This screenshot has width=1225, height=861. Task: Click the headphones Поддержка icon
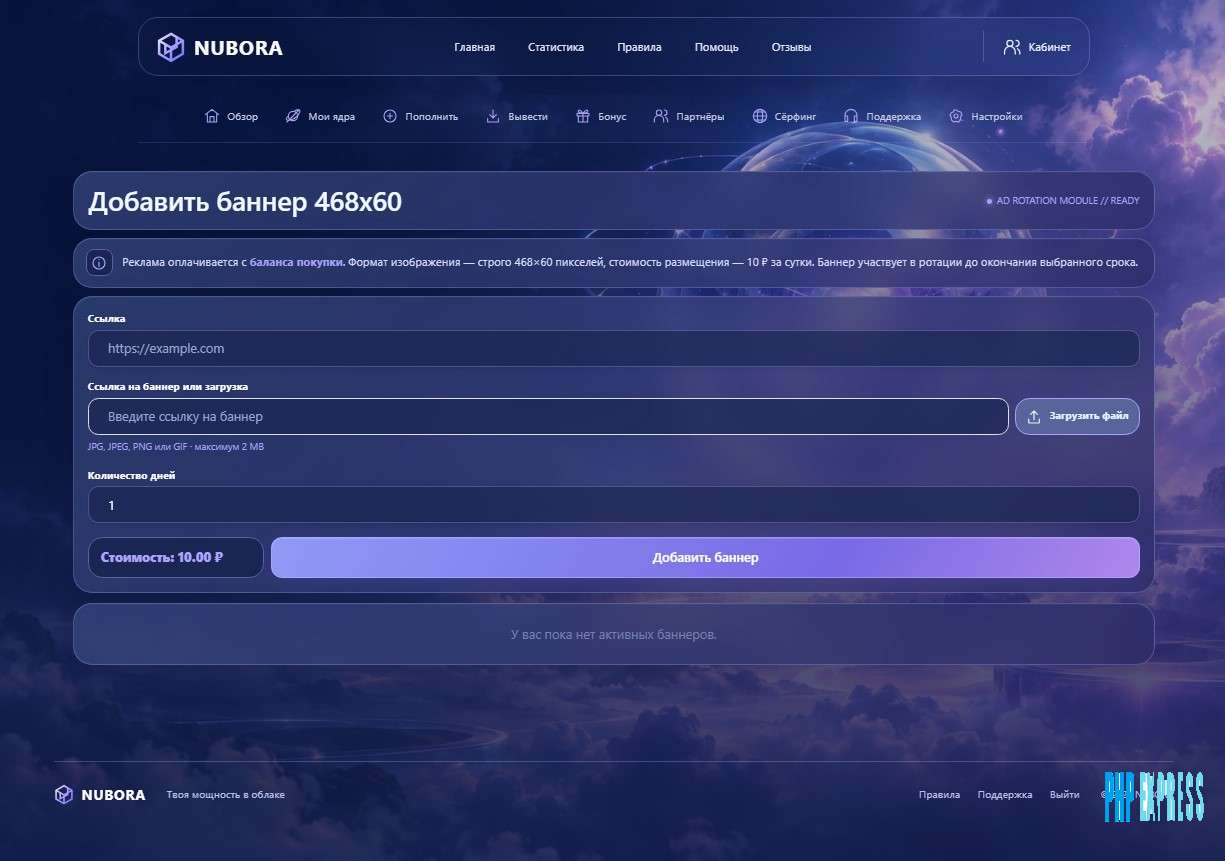(x=851, y=116)
